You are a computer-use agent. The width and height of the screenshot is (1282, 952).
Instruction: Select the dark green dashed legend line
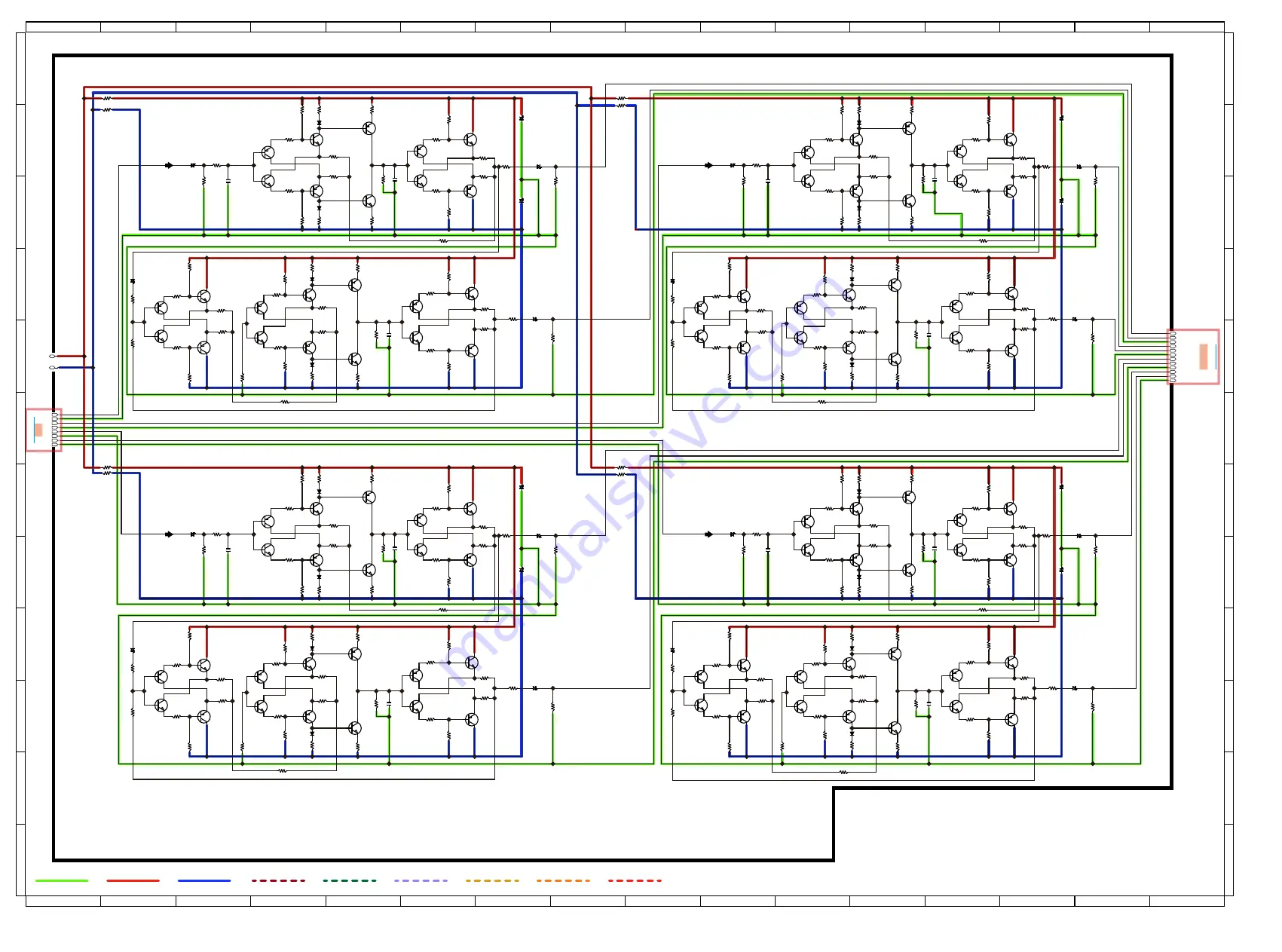pos(349,880)
